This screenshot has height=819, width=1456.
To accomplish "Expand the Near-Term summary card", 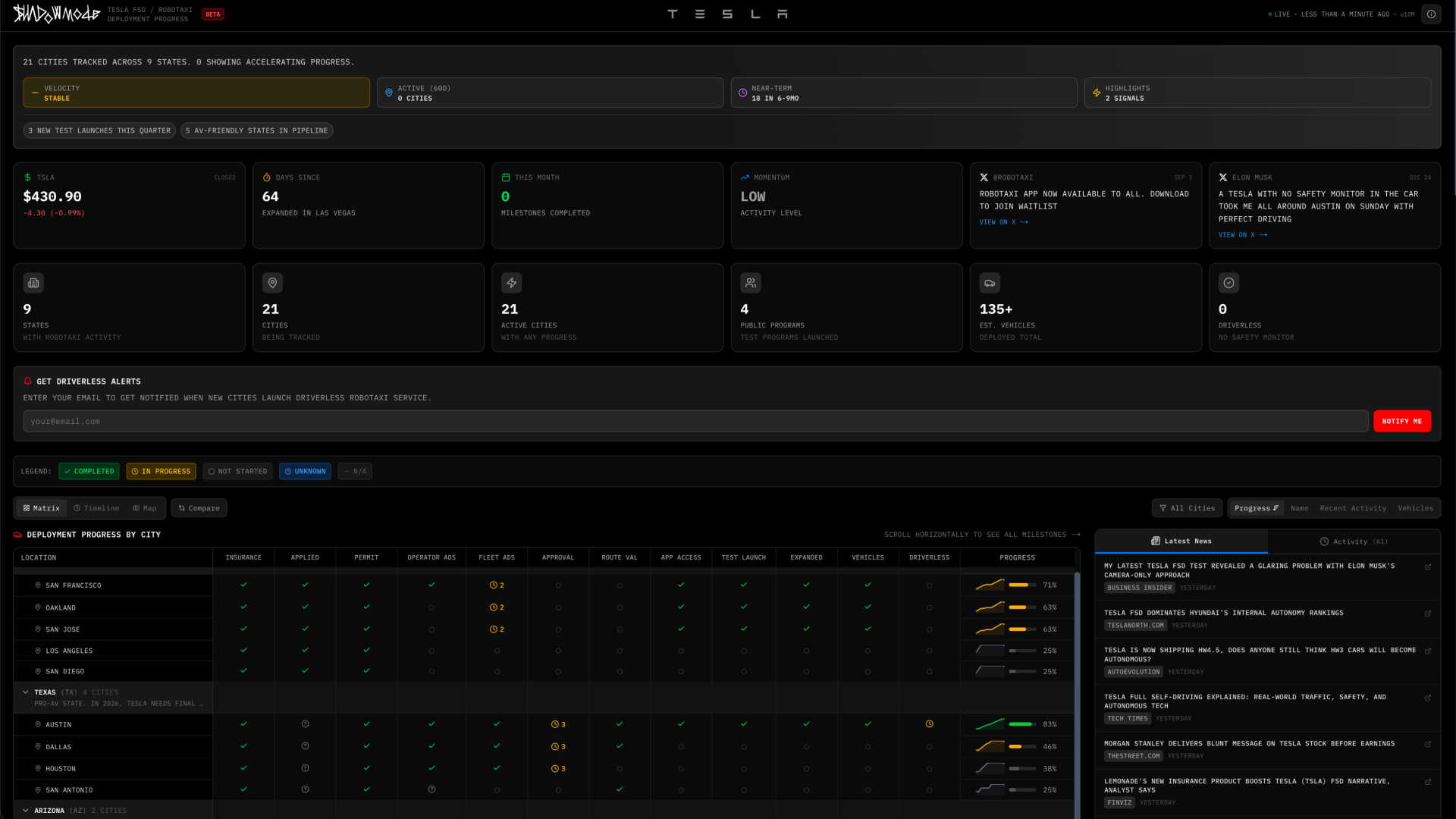I will (x=904, y=93).
